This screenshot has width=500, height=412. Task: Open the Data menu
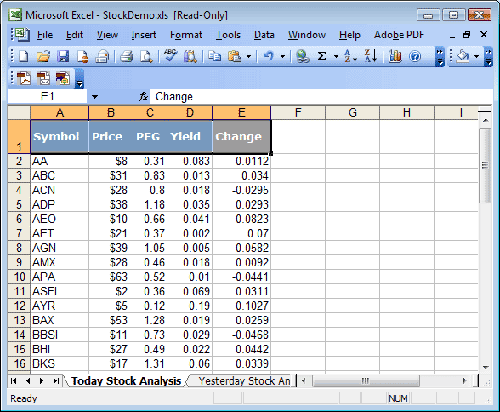(x=264, y=35)
